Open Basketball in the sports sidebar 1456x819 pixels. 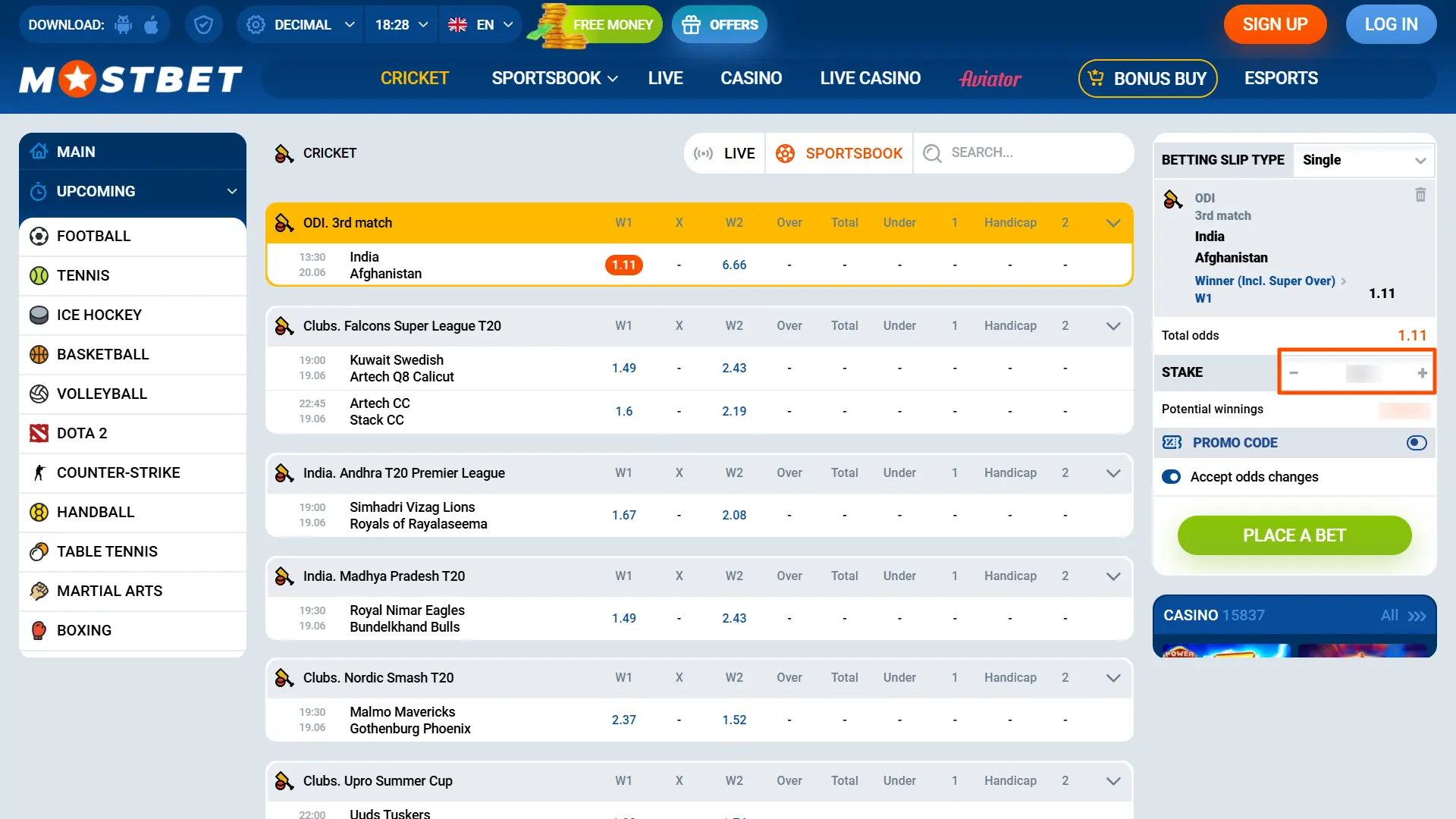tap(133, 354)
